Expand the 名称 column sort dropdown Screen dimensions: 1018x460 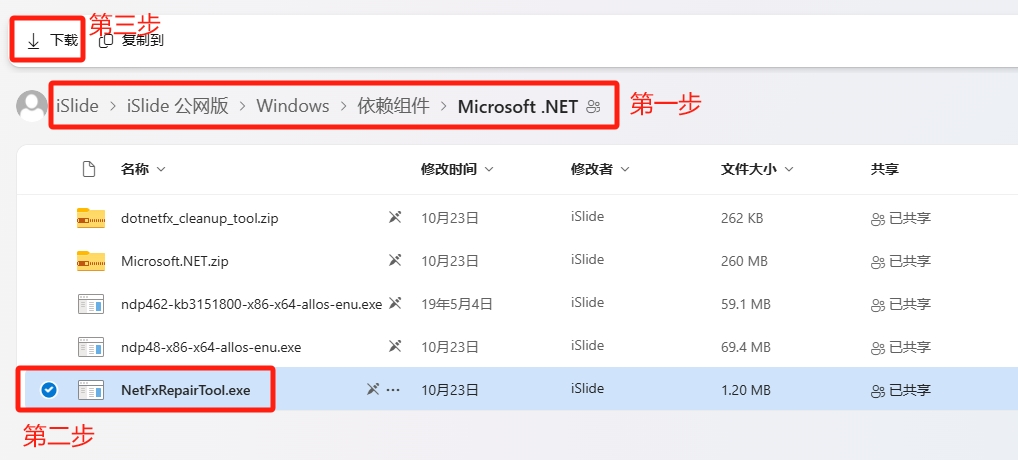161,170
